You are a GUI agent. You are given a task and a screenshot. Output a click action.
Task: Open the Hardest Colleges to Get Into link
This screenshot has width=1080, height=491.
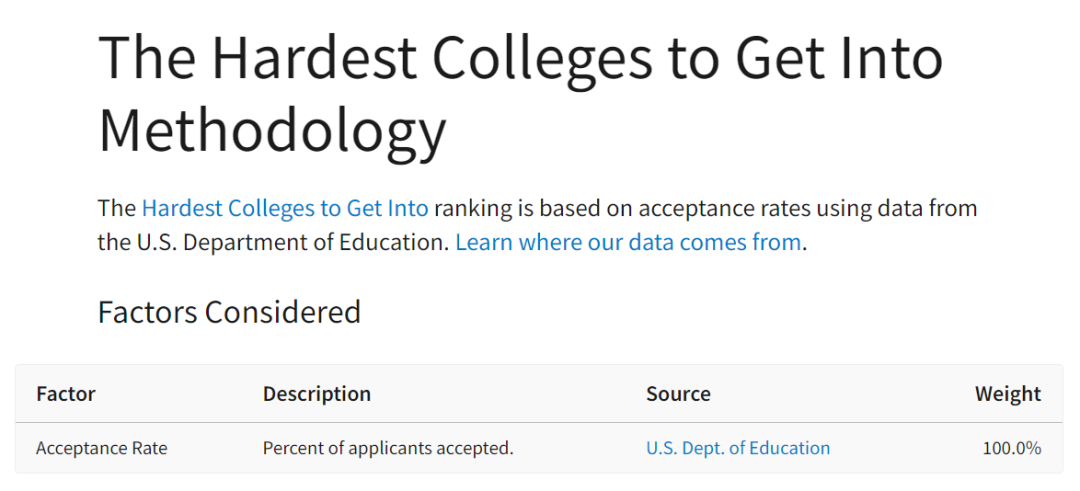(x=285, y=208)
